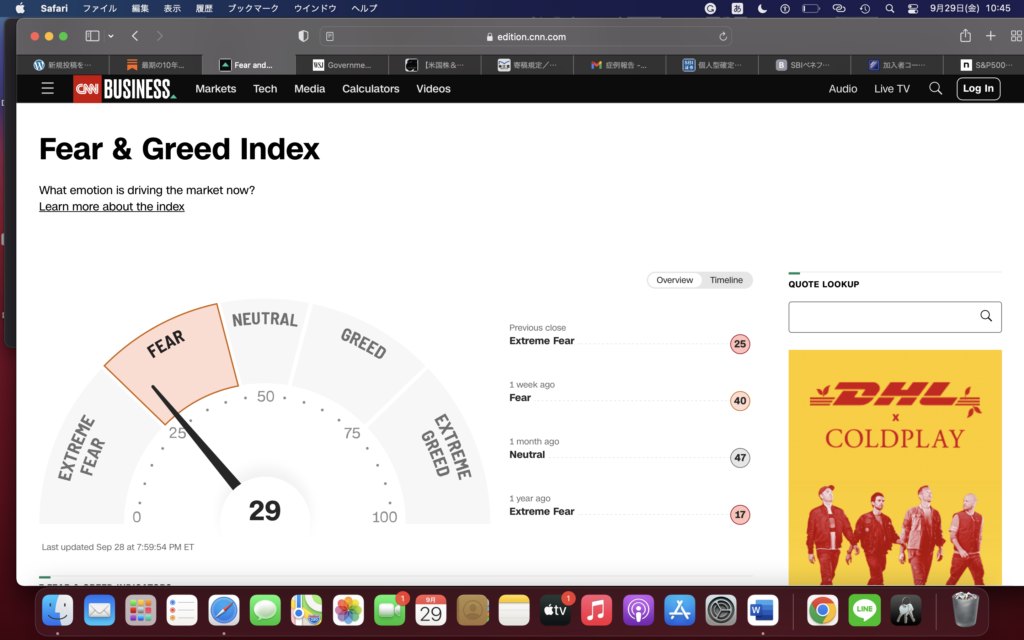Image resolution: width=1024 pixels, height=640 pixels.
Task: Expand sidebar dropdown chevron in Safari toolbar
Action: 110,36
